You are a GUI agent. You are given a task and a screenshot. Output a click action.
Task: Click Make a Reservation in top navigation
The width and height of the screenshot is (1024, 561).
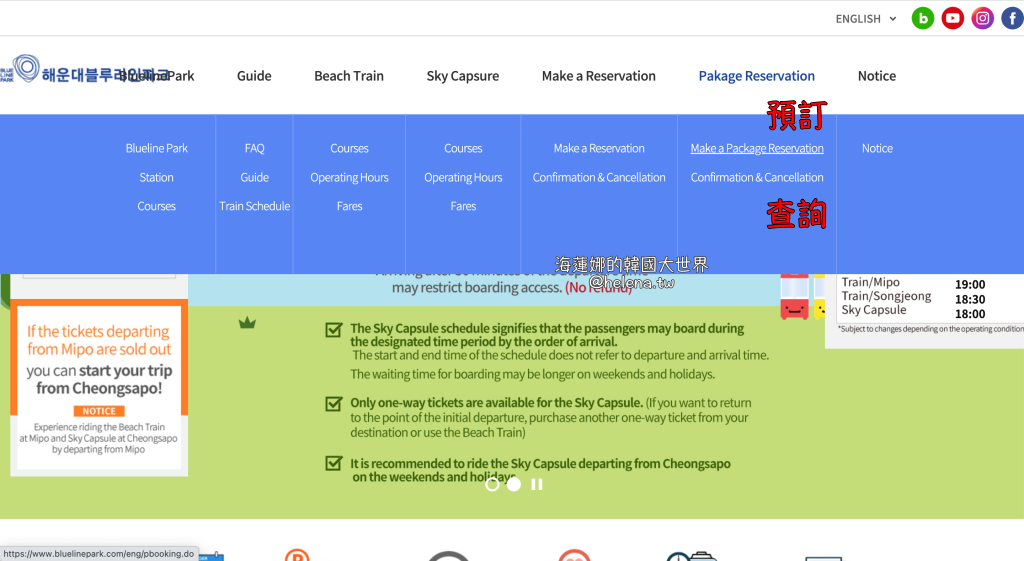(x=598, y=76)
